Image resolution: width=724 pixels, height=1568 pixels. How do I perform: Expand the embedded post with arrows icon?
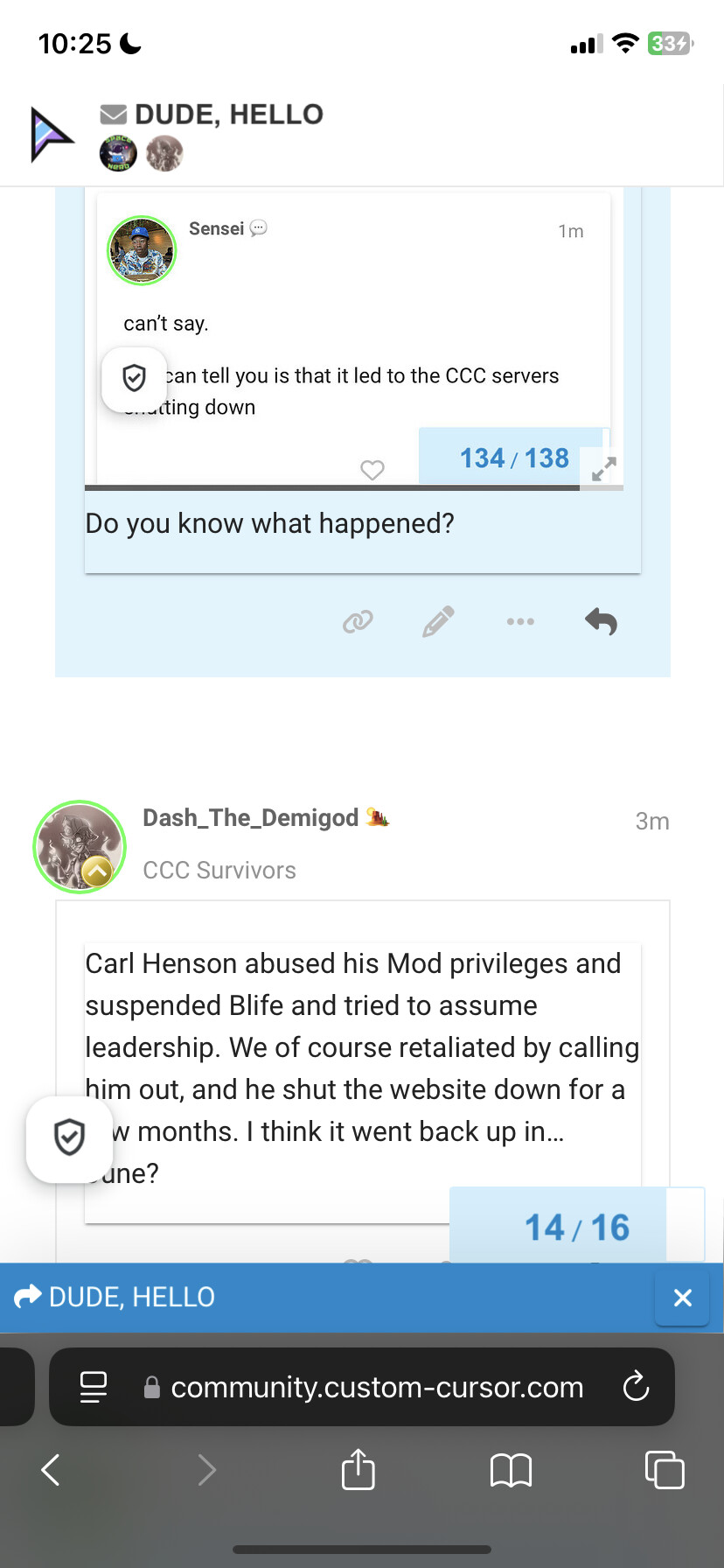pos(603,469)
